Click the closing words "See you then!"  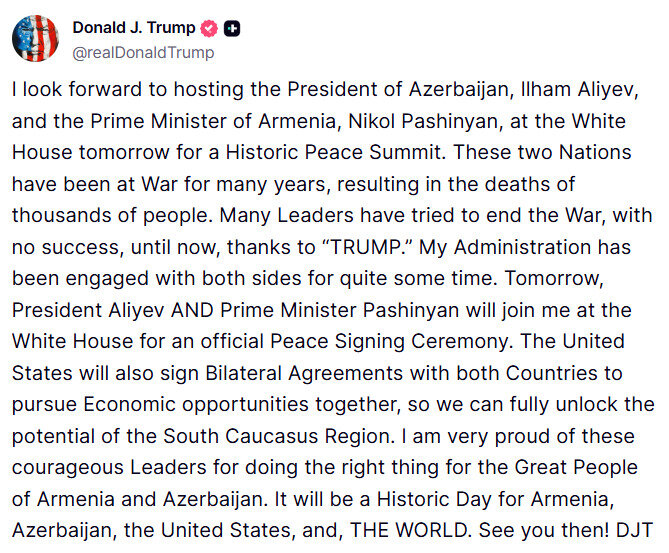click(544, 531)
